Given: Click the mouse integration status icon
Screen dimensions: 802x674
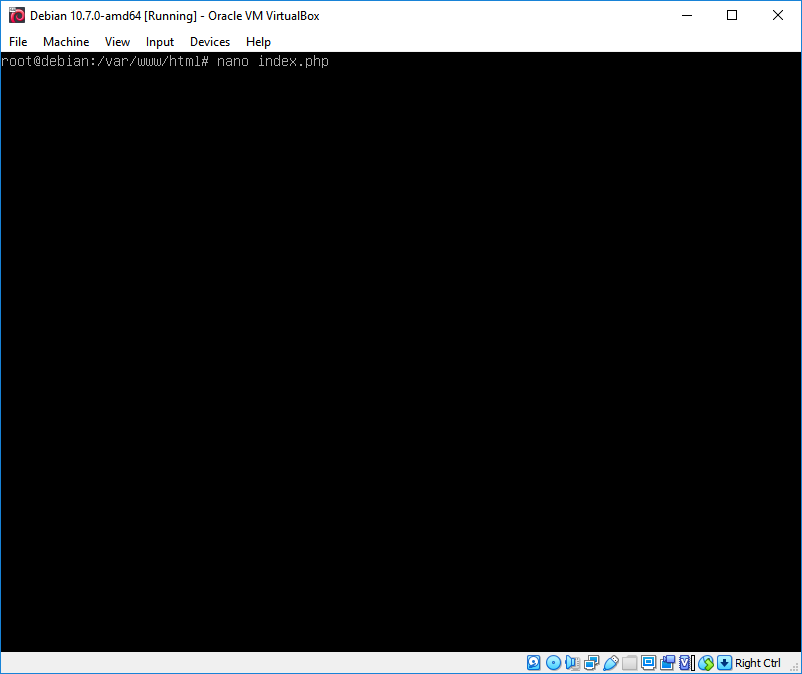Looking at the screenshot, I should (x=706, y=663).
